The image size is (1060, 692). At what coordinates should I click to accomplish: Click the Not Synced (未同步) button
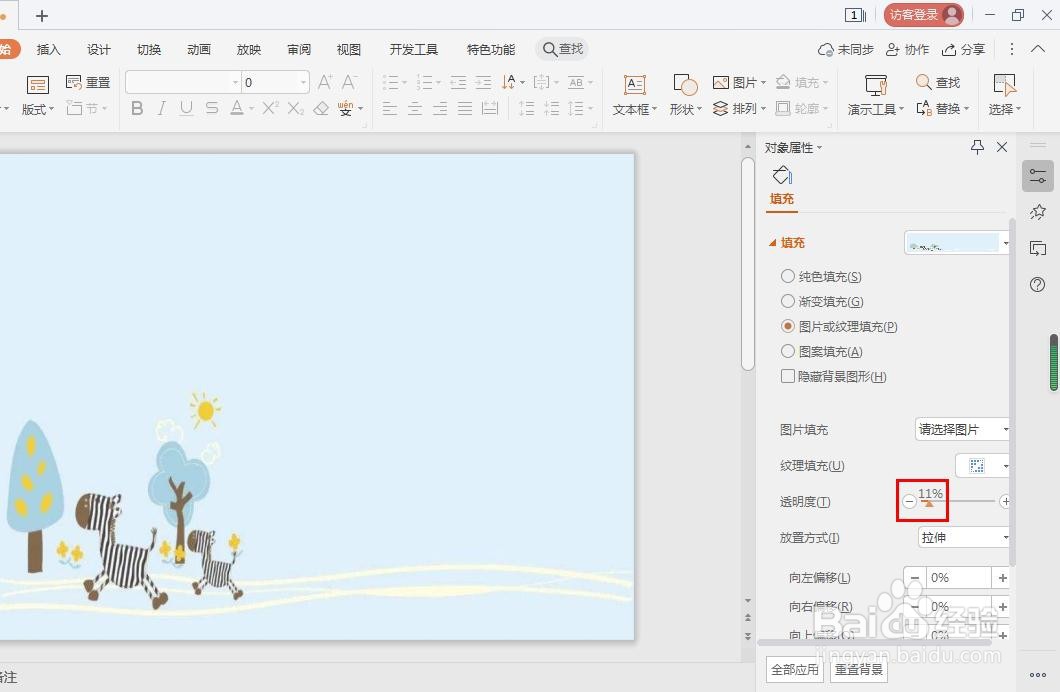[846, 49]
